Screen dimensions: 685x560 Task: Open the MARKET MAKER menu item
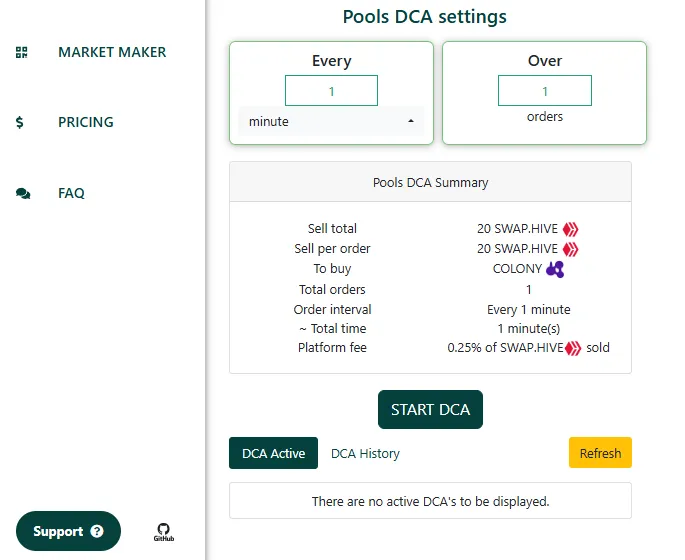pos(112,52)
